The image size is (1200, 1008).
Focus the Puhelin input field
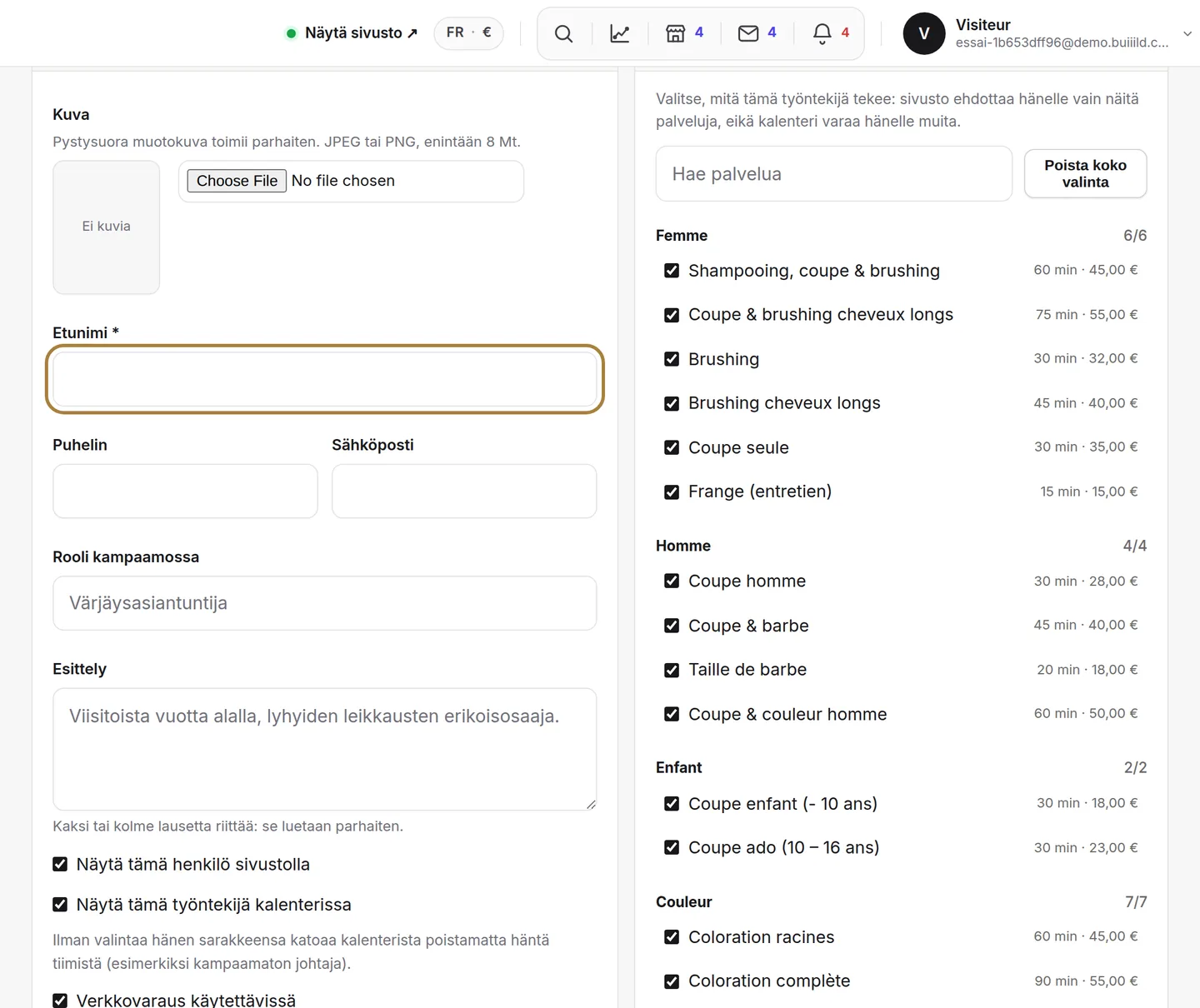click(x=185, y=492)
